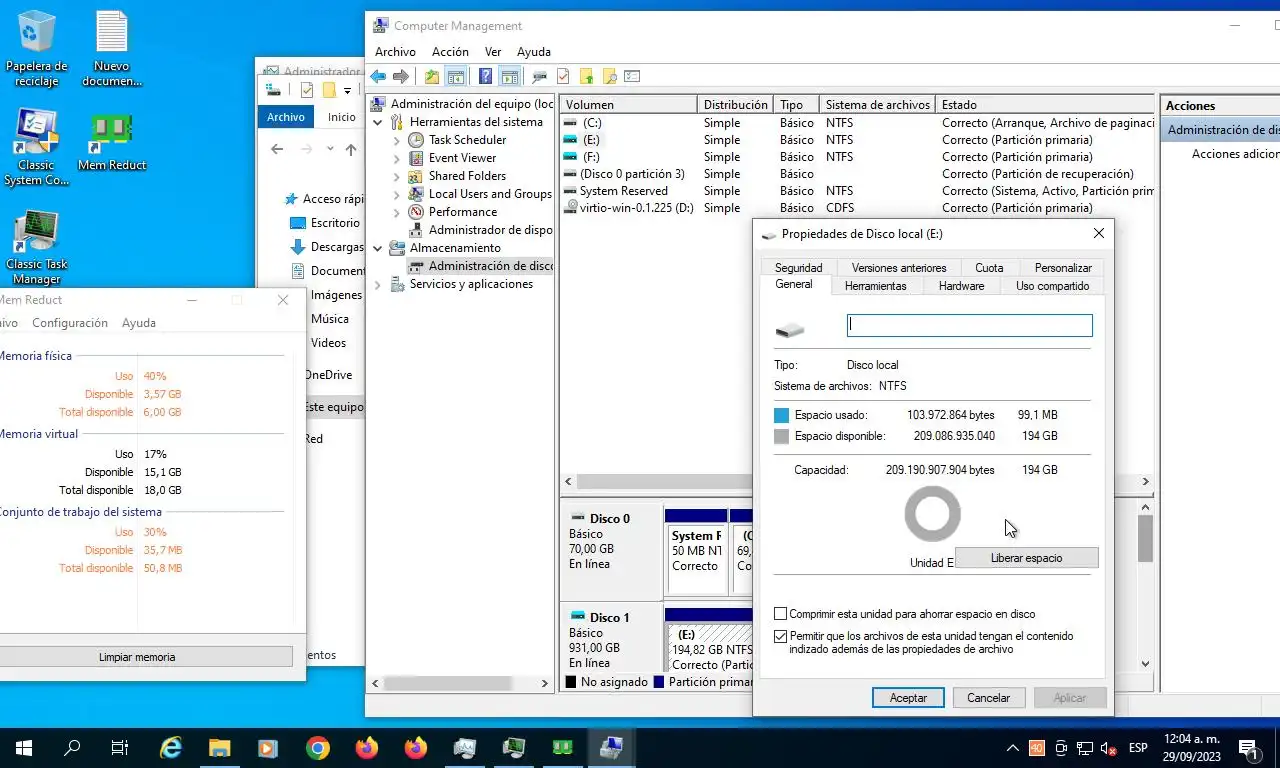Expand the Local Users and Groups arrow
This screenshot has height=768, width=1280.
click(x=397, y=194)
